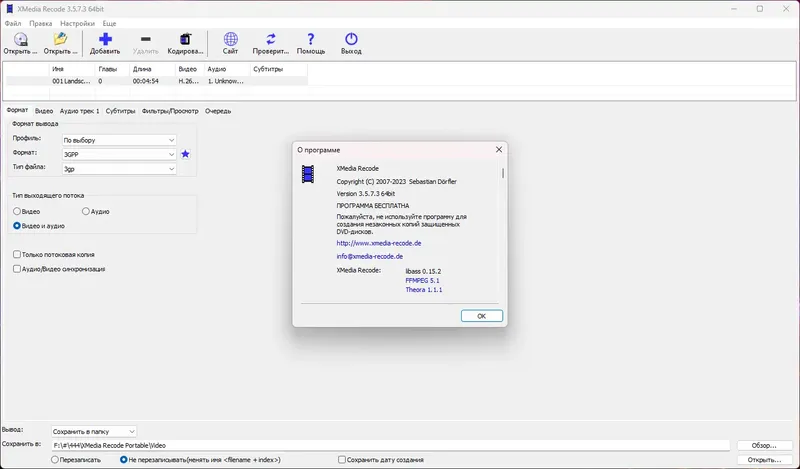Click the minus Удалить icon
Screen dimensions: 800x469
pyautogui.click(x=145, y=39)
